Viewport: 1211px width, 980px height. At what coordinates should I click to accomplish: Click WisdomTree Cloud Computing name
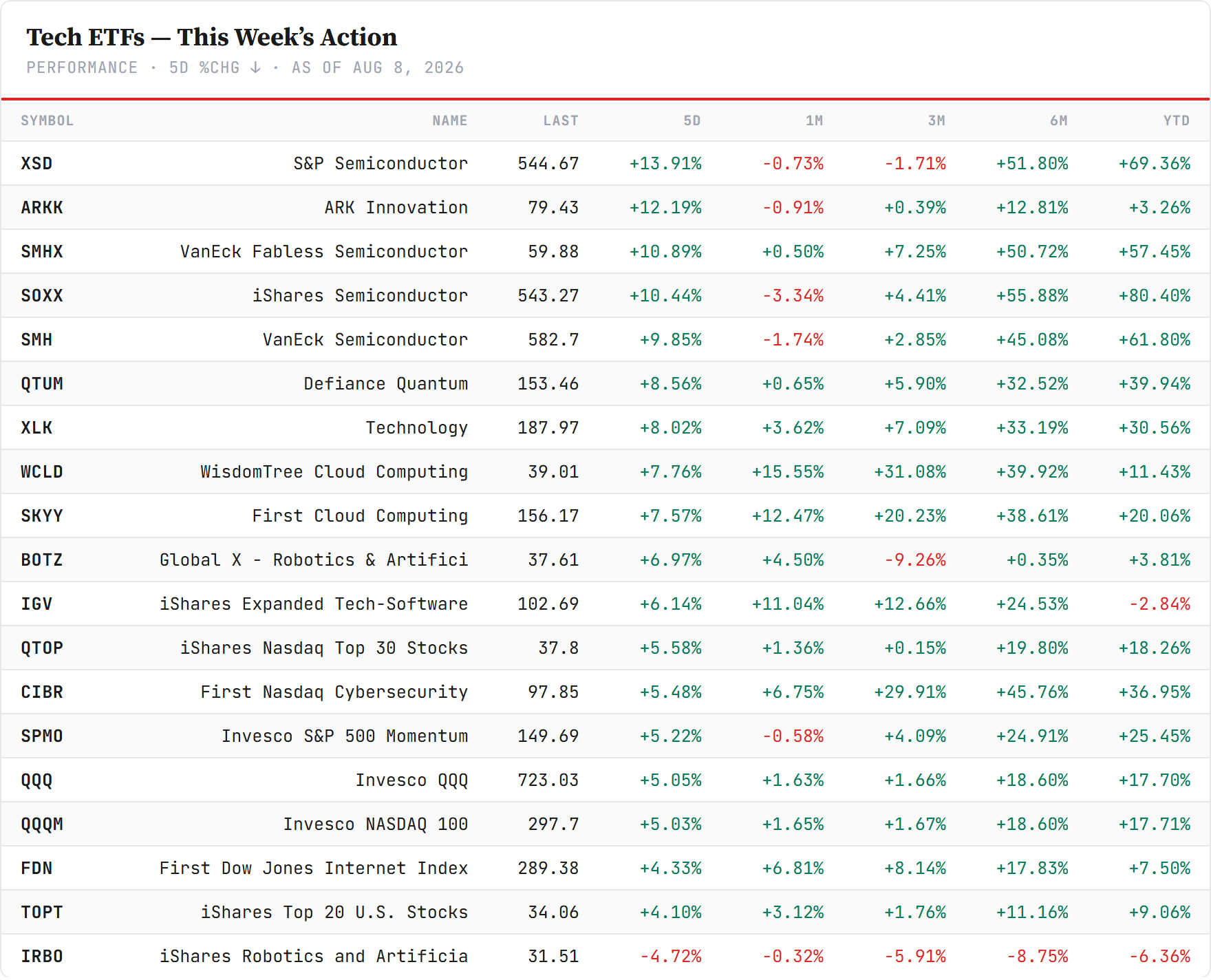pos(334,472)
